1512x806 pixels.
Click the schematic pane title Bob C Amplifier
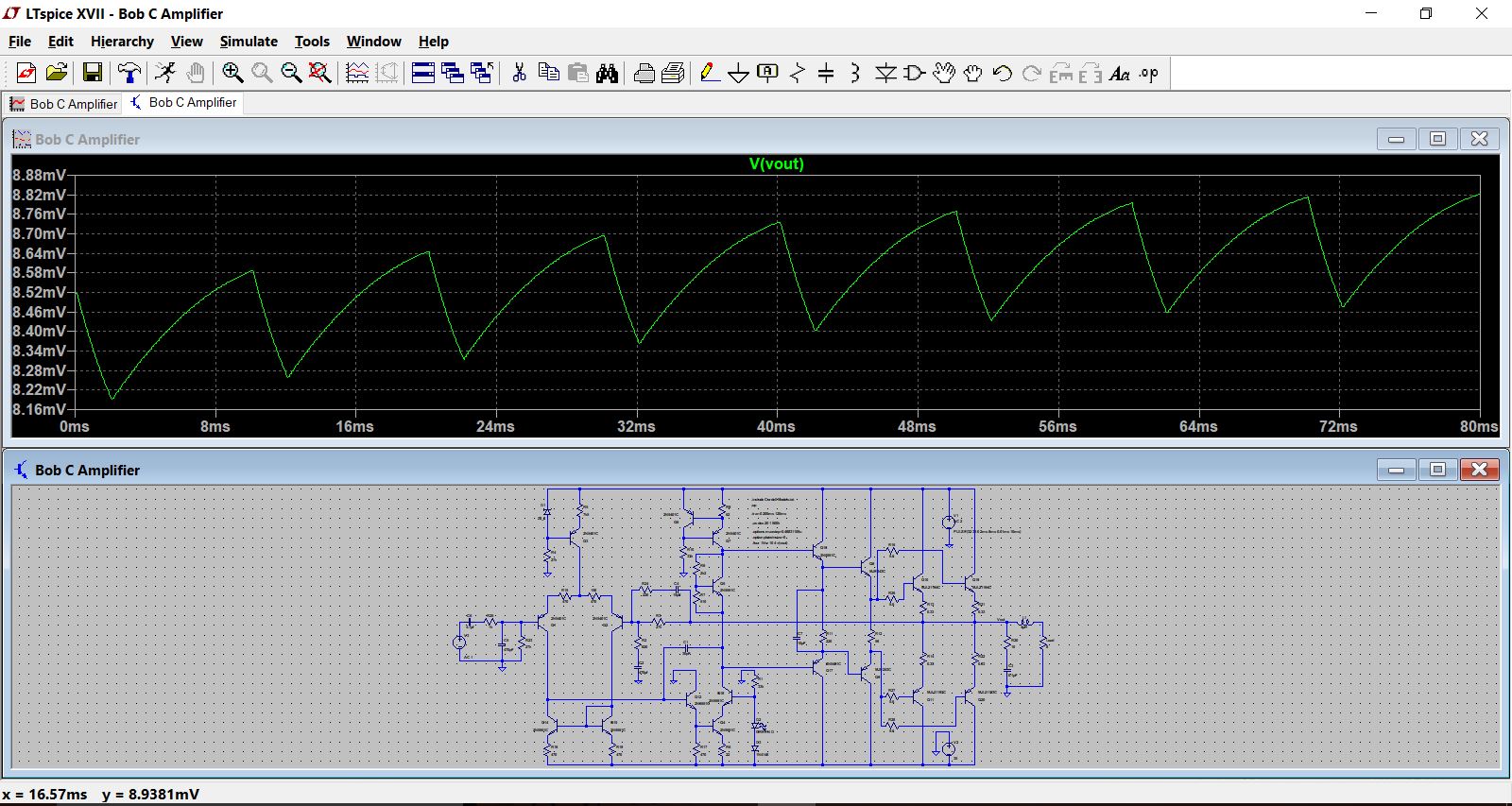tap(87, 470)
